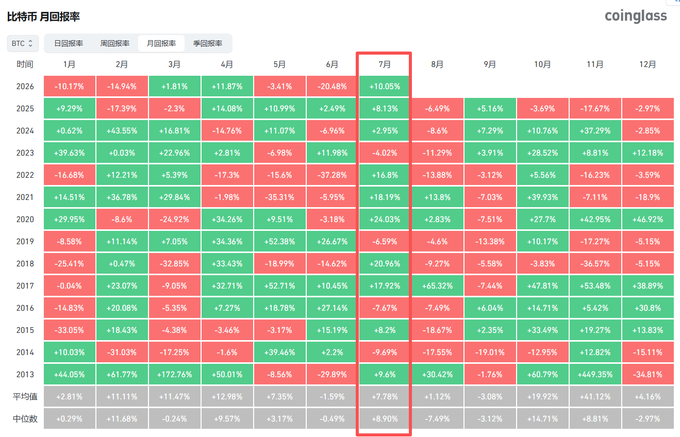Screen dimensions: 680x437
Task: Click the -10.17% cell for January 2026
Action: click(x=69, y=86)
